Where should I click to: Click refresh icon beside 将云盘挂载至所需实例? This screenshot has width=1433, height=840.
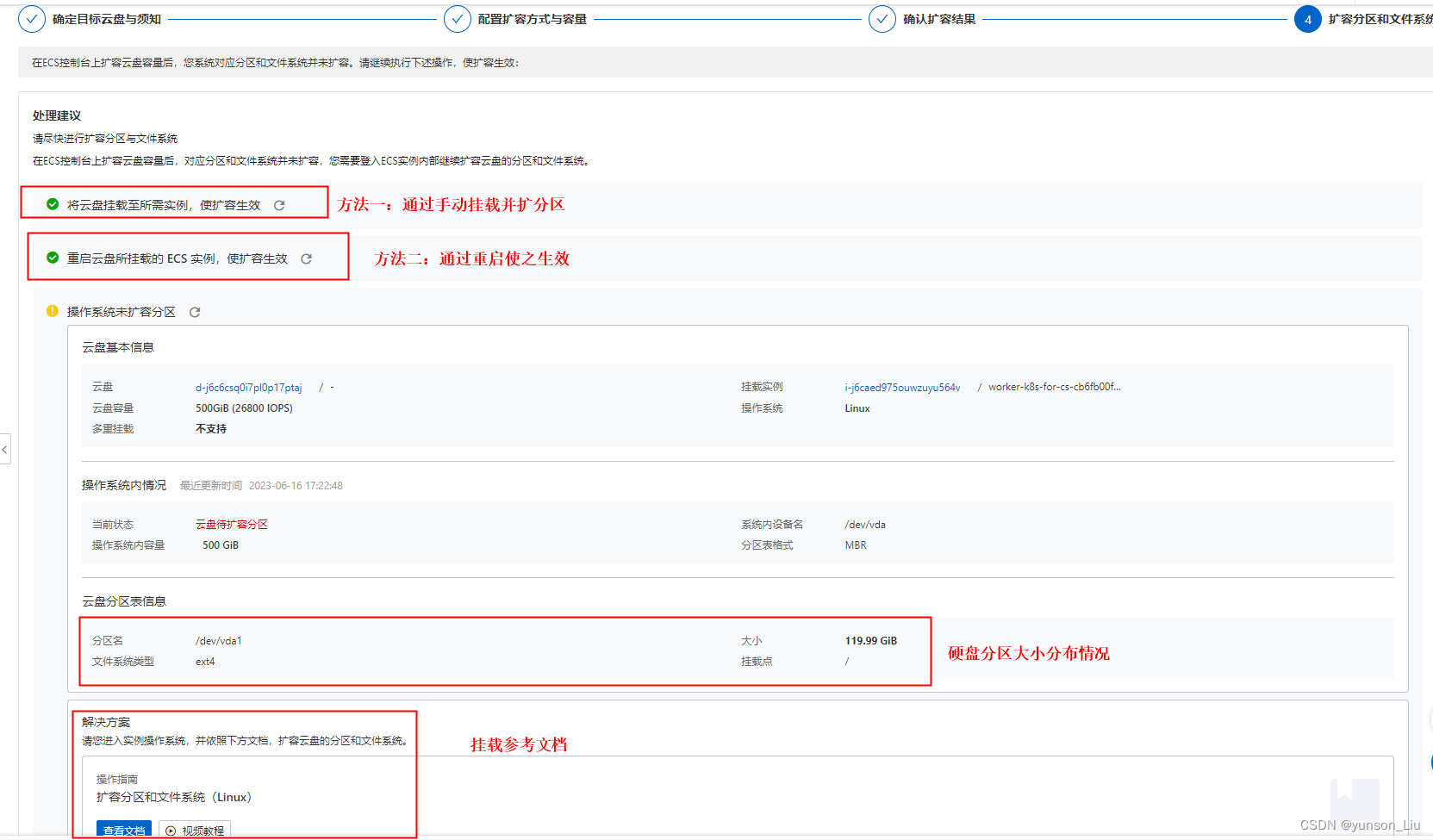point(279,205)
